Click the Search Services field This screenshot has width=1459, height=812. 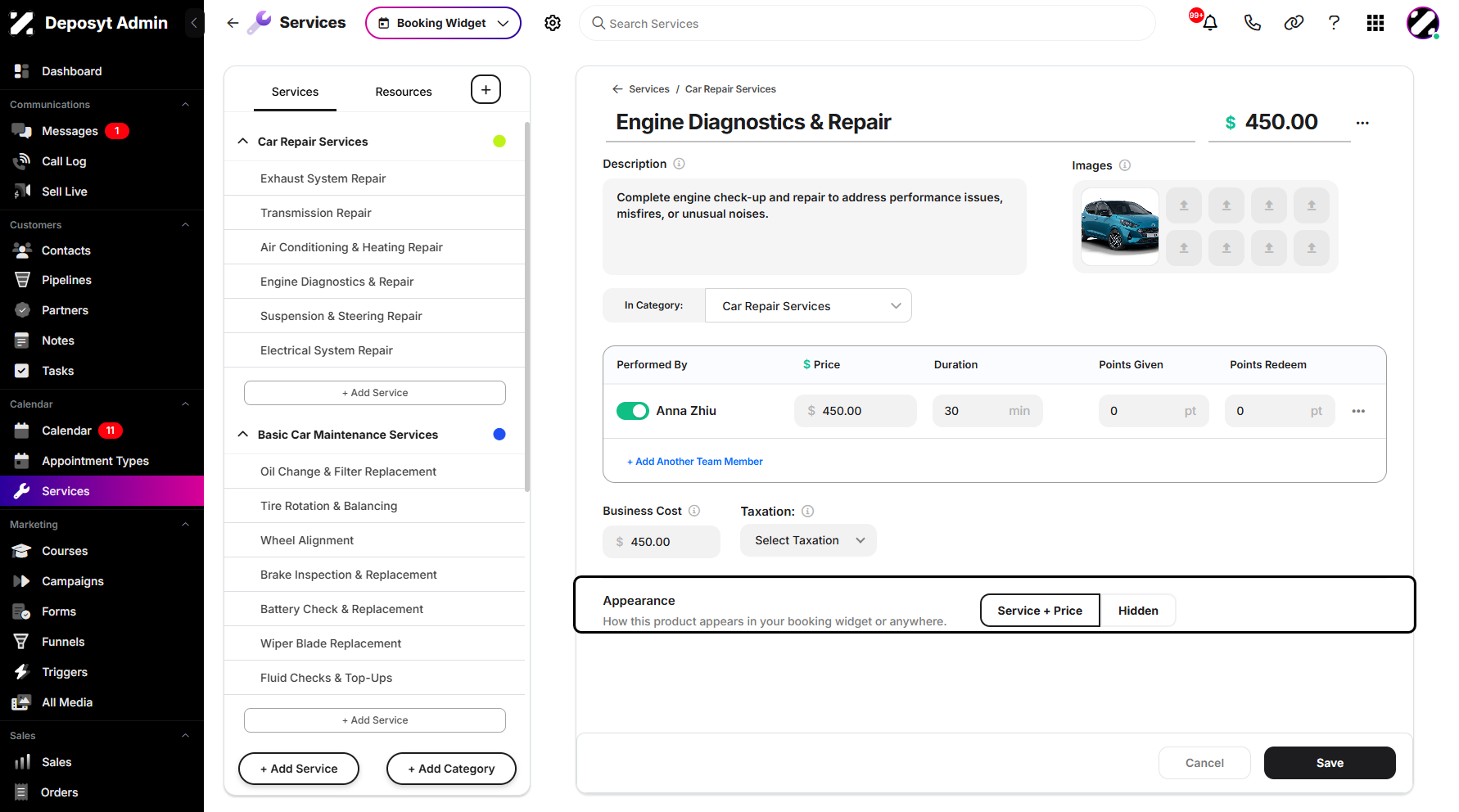[x=867, y=23]
